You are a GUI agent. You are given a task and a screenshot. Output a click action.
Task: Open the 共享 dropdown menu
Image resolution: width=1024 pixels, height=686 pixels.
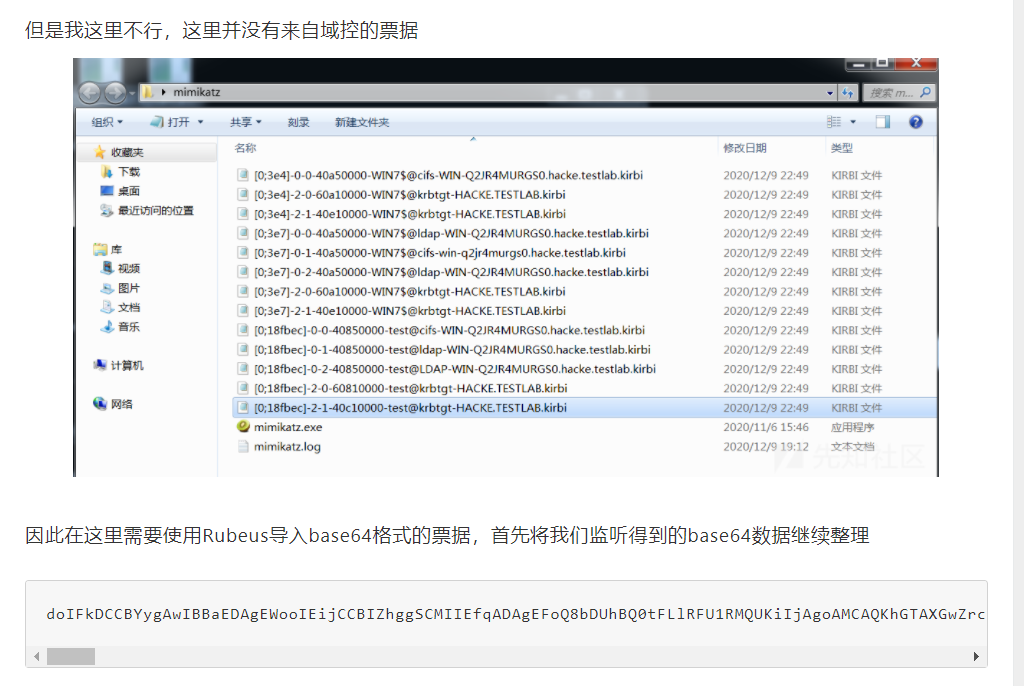coord(246,122)
